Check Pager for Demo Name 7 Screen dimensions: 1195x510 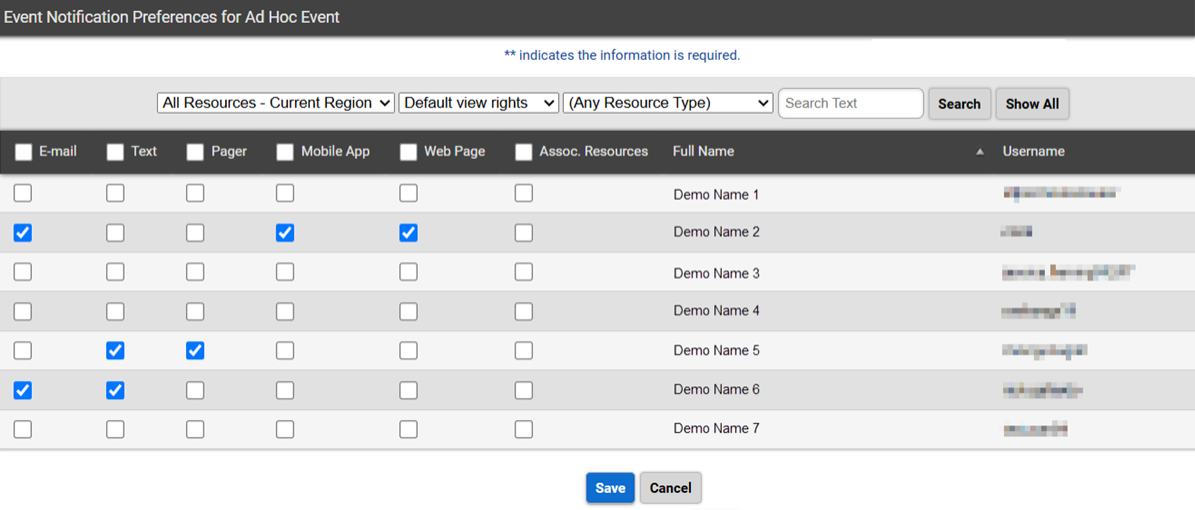coord(195,429)
